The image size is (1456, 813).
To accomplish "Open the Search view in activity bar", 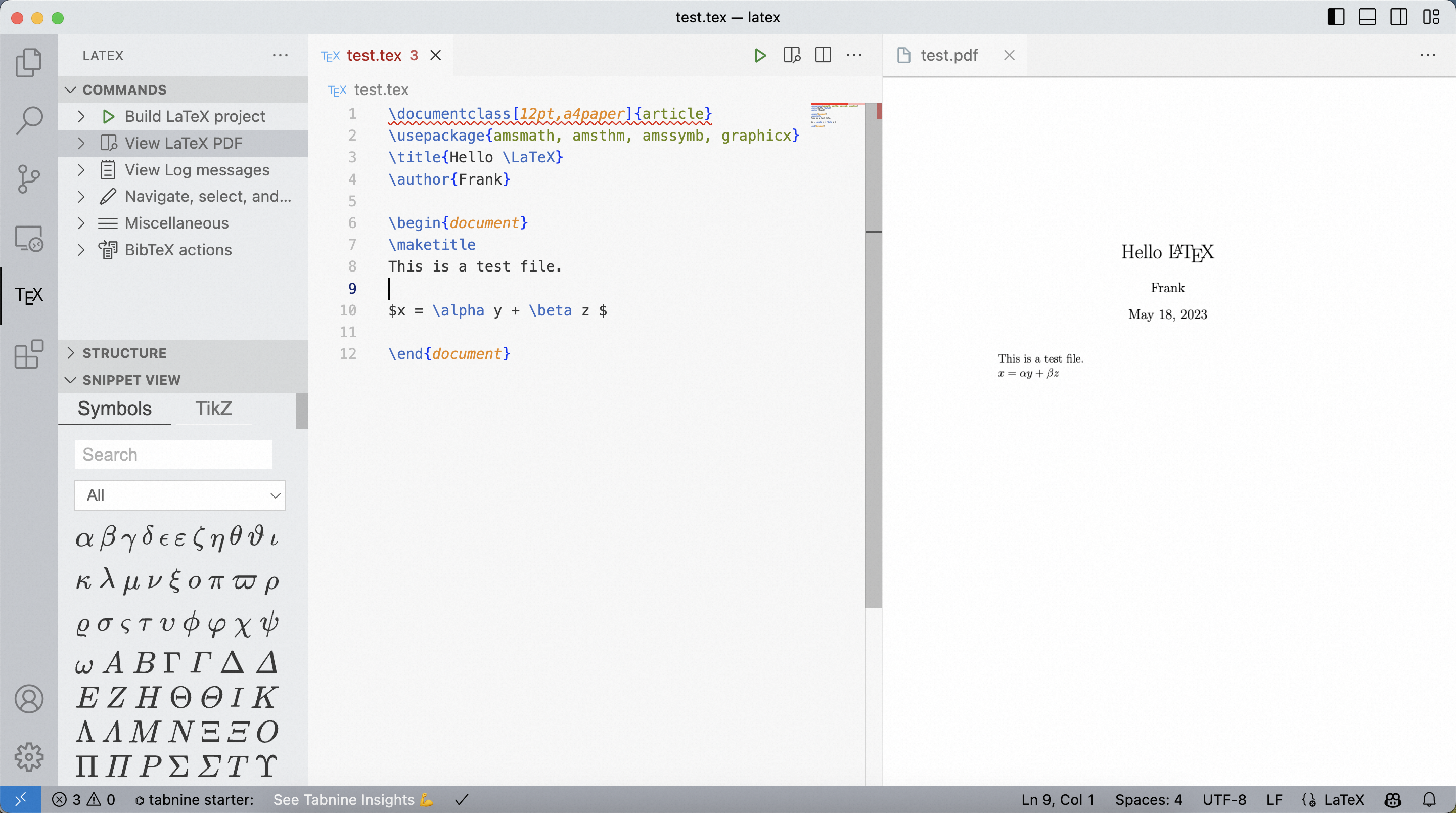I will click(x=29, y=121).
